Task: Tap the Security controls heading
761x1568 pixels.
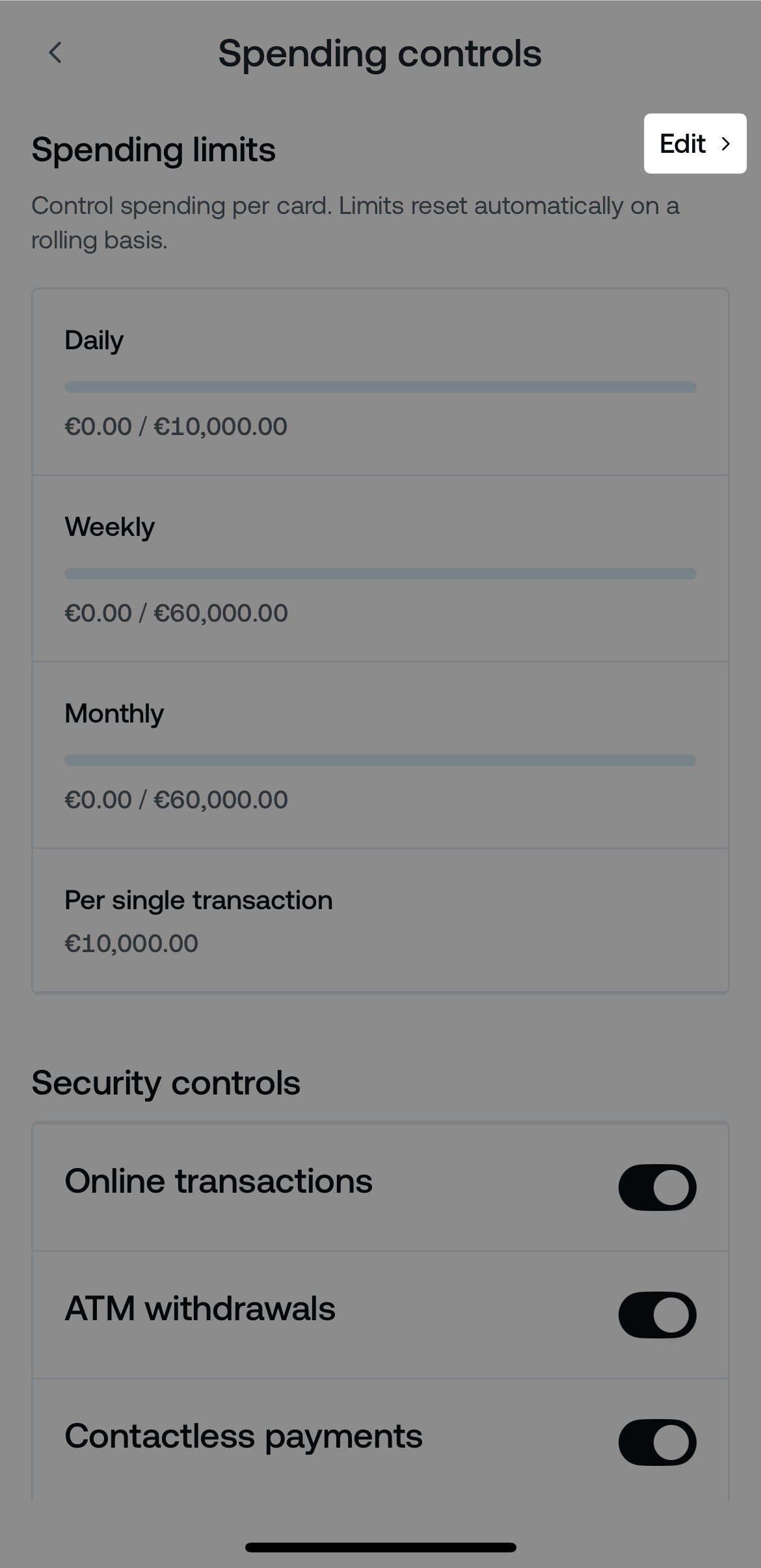Action: [166, 1083]
